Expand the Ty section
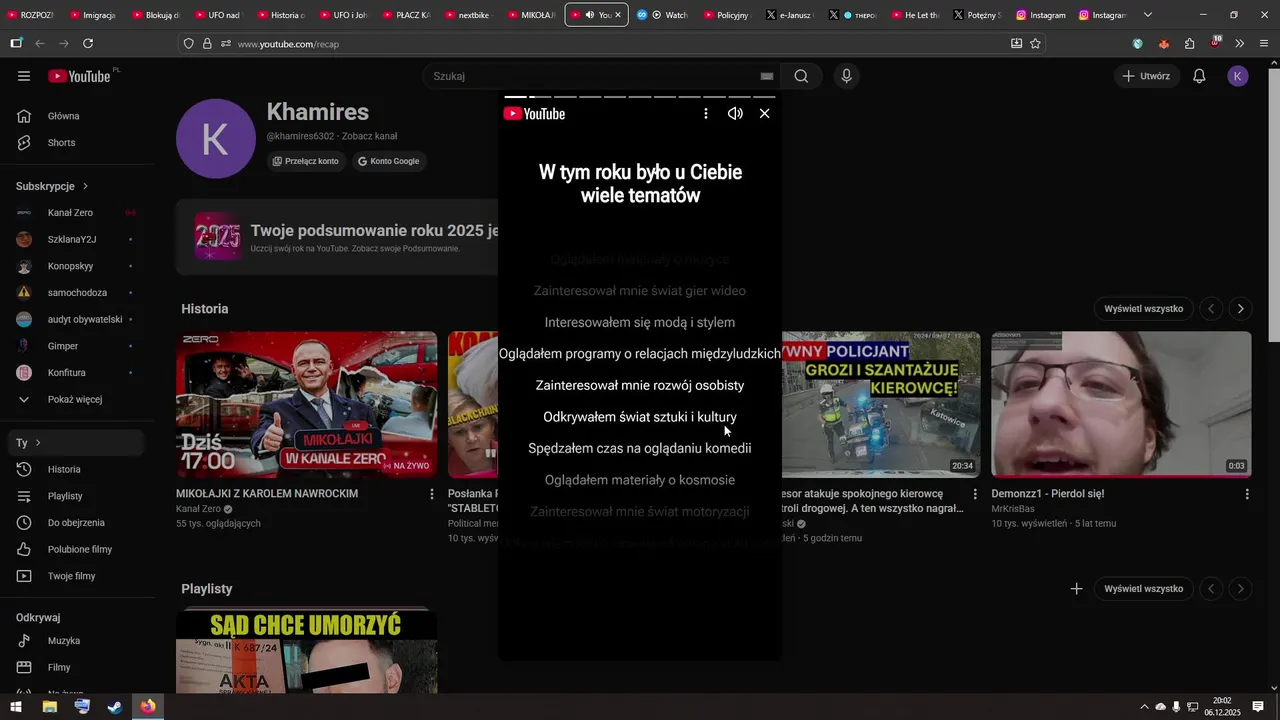The height and width of the screenshot is (720, 1280). click(x=78, y=443)
